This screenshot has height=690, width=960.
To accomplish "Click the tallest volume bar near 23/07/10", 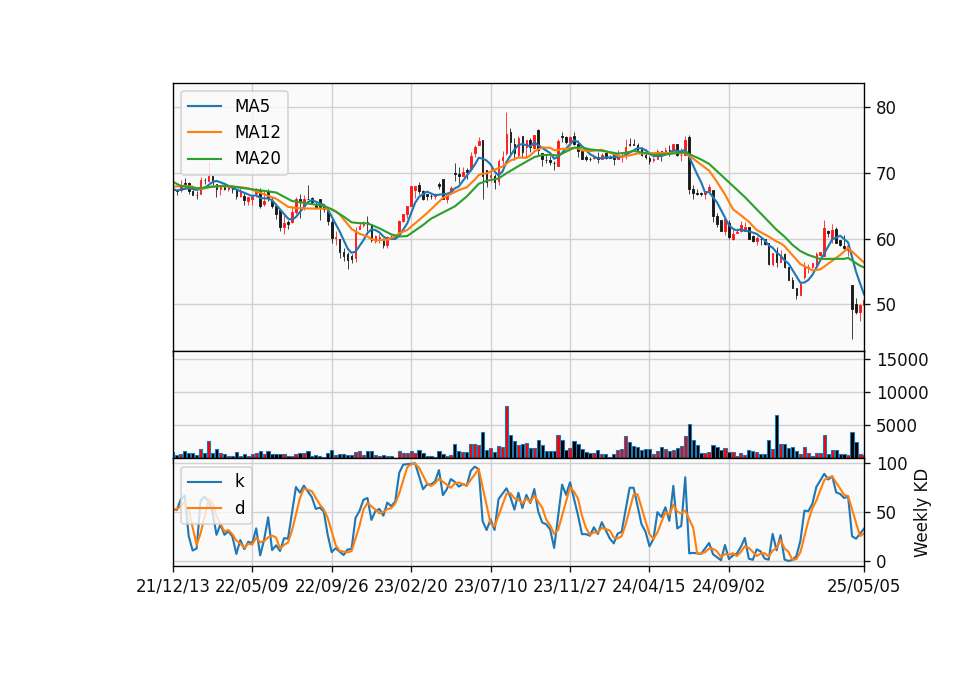I will (507, 432).
